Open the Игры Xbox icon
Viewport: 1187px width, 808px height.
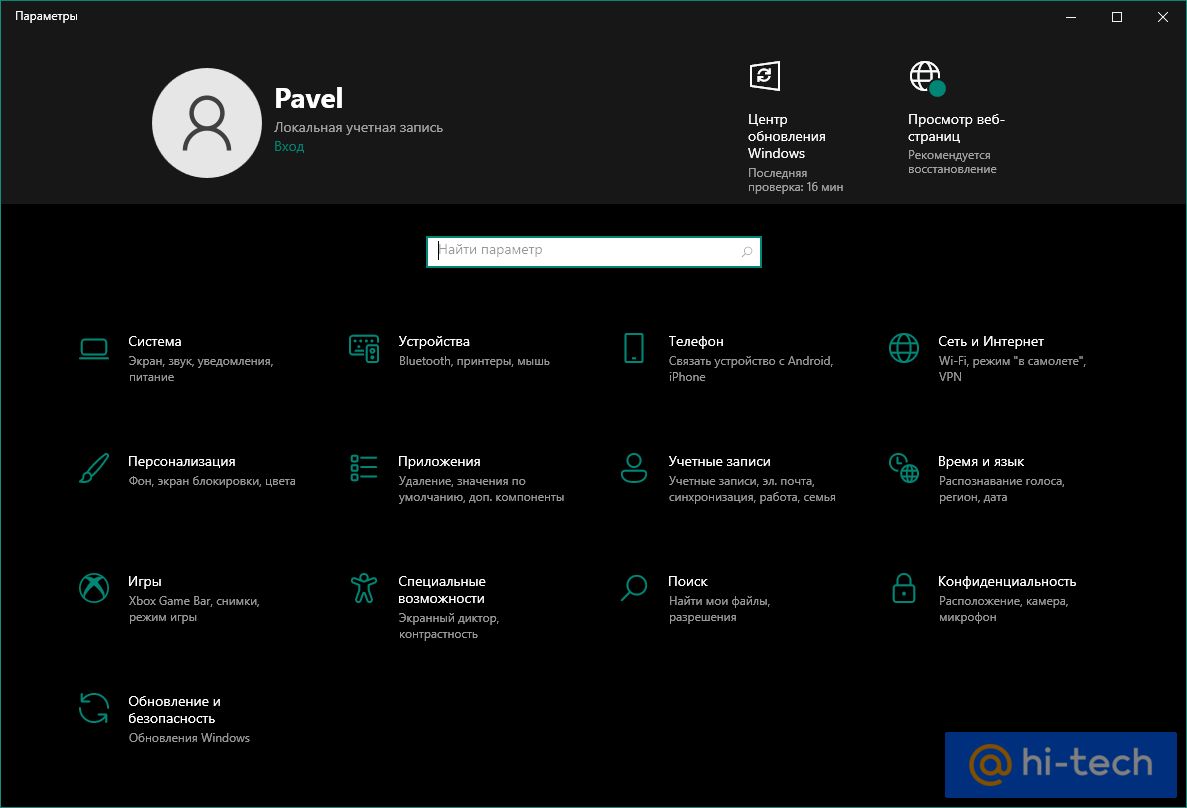coord(94,588)
